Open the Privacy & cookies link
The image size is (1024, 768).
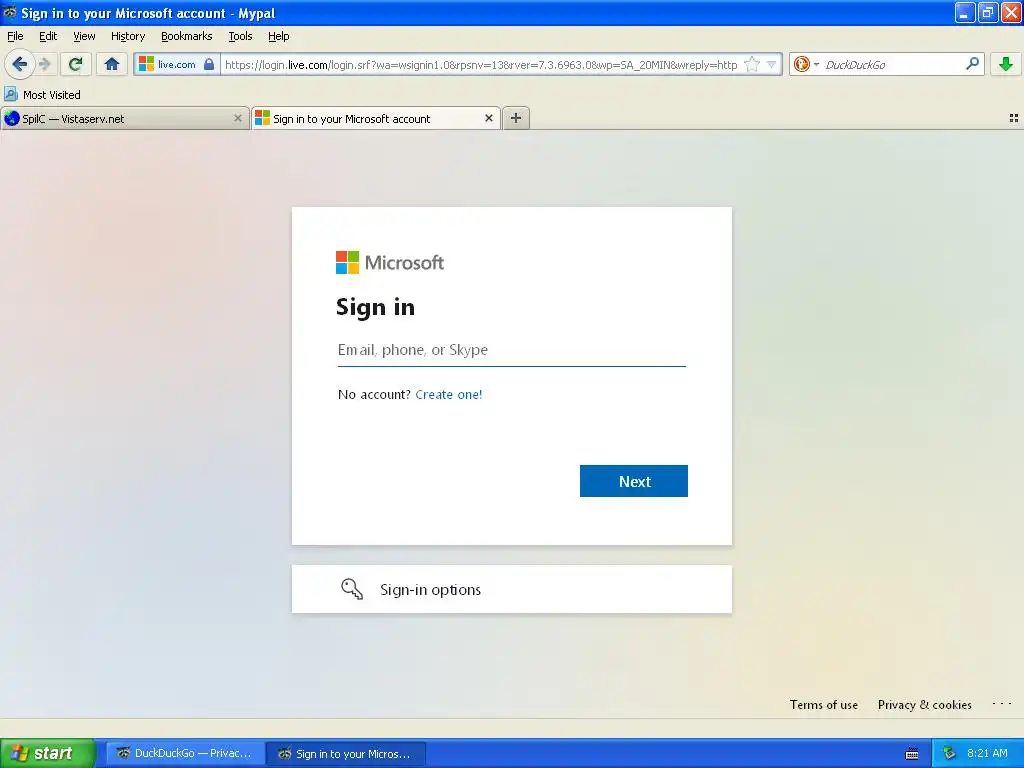pos(924,705)
